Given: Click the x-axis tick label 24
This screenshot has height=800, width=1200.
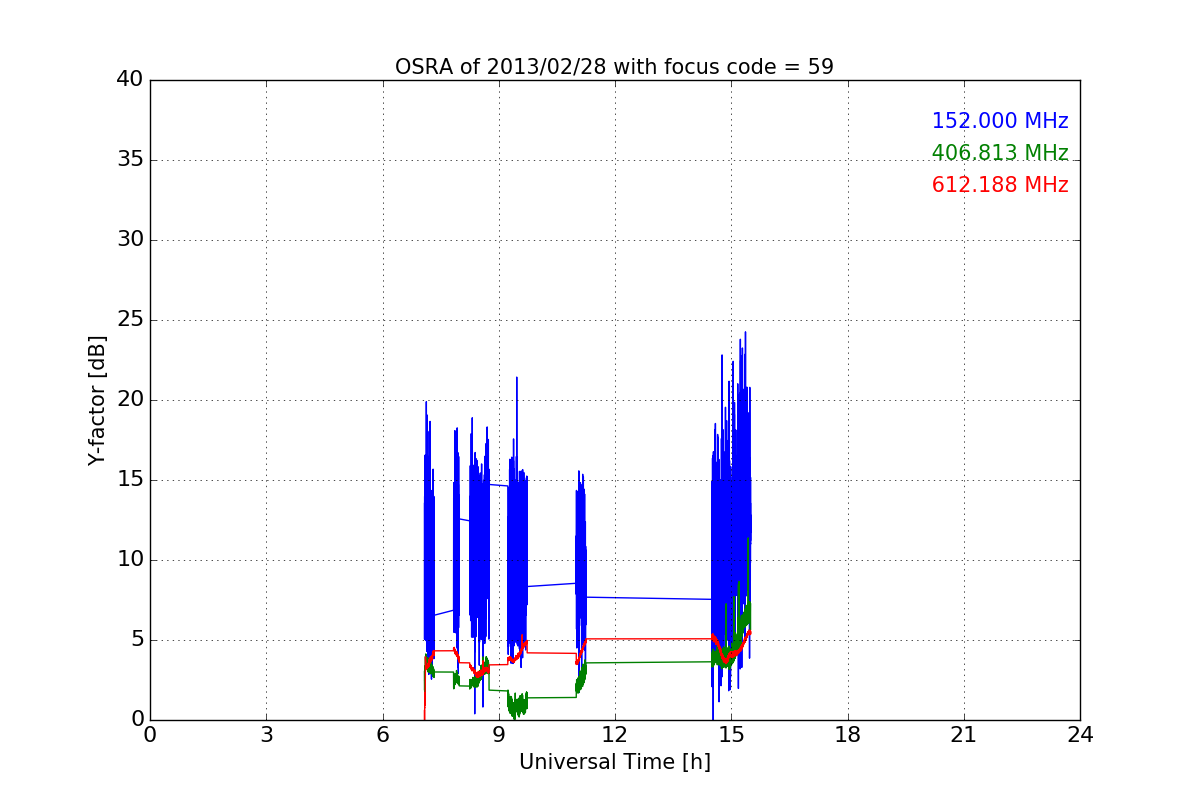Looking at the screenshot, I should (x=1080, y=734).
